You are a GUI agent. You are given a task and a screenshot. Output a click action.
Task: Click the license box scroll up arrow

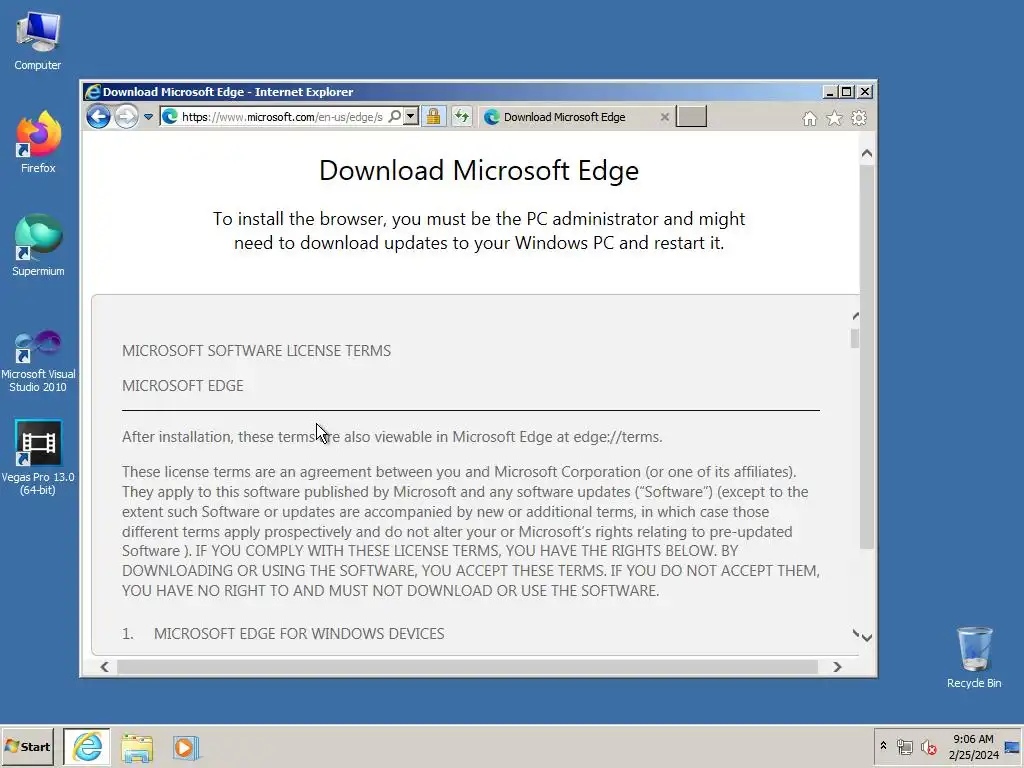[855, 316]
